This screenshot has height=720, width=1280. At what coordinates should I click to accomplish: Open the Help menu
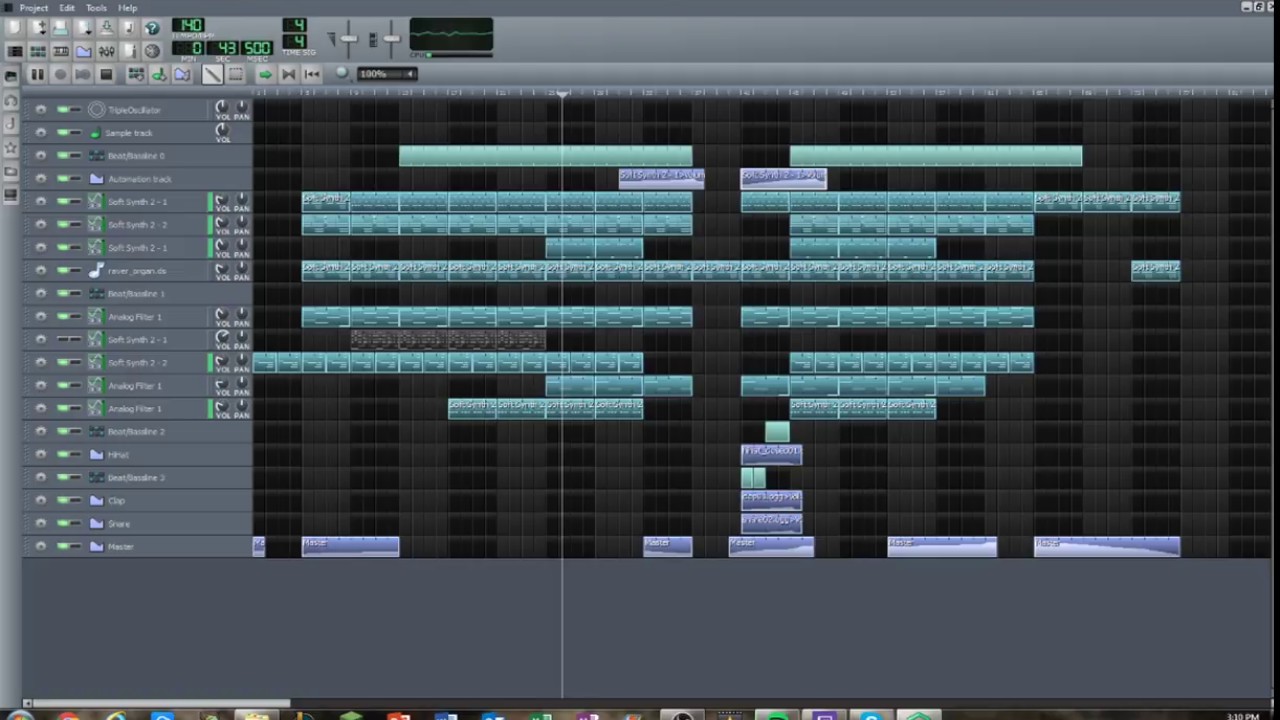point(128,7)
